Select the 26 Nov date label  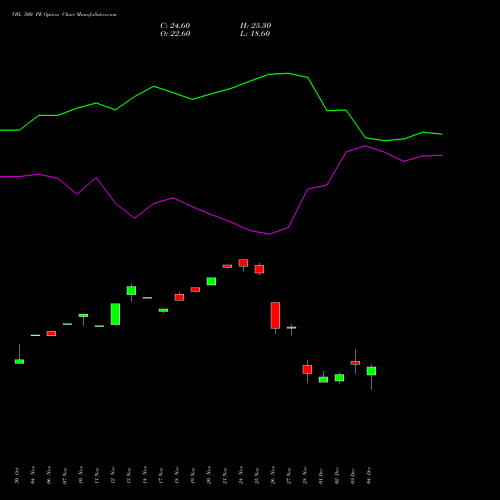point(273,476)
